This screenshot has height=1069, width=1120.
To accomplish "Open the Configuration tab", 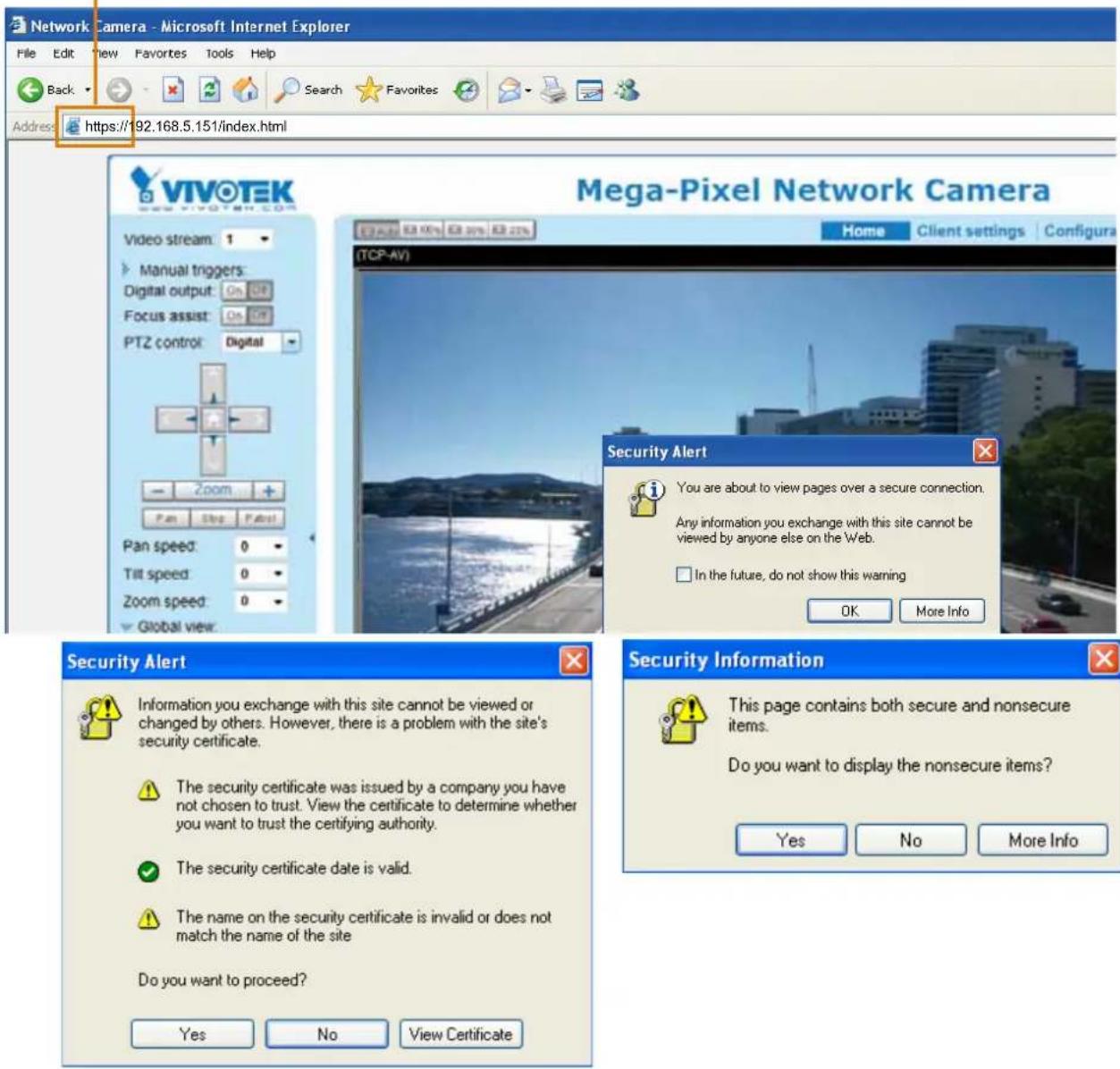I will point(1081,231).
